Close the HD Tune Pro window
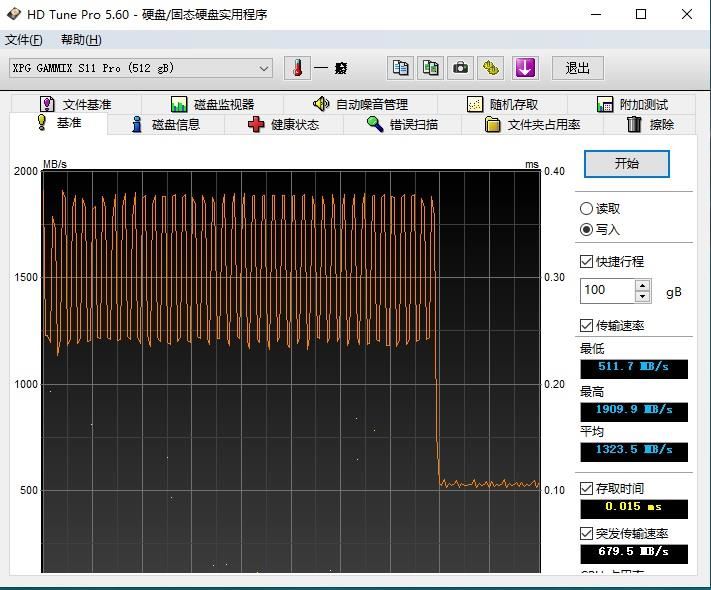The image size is (711, 590). (687, 15)
